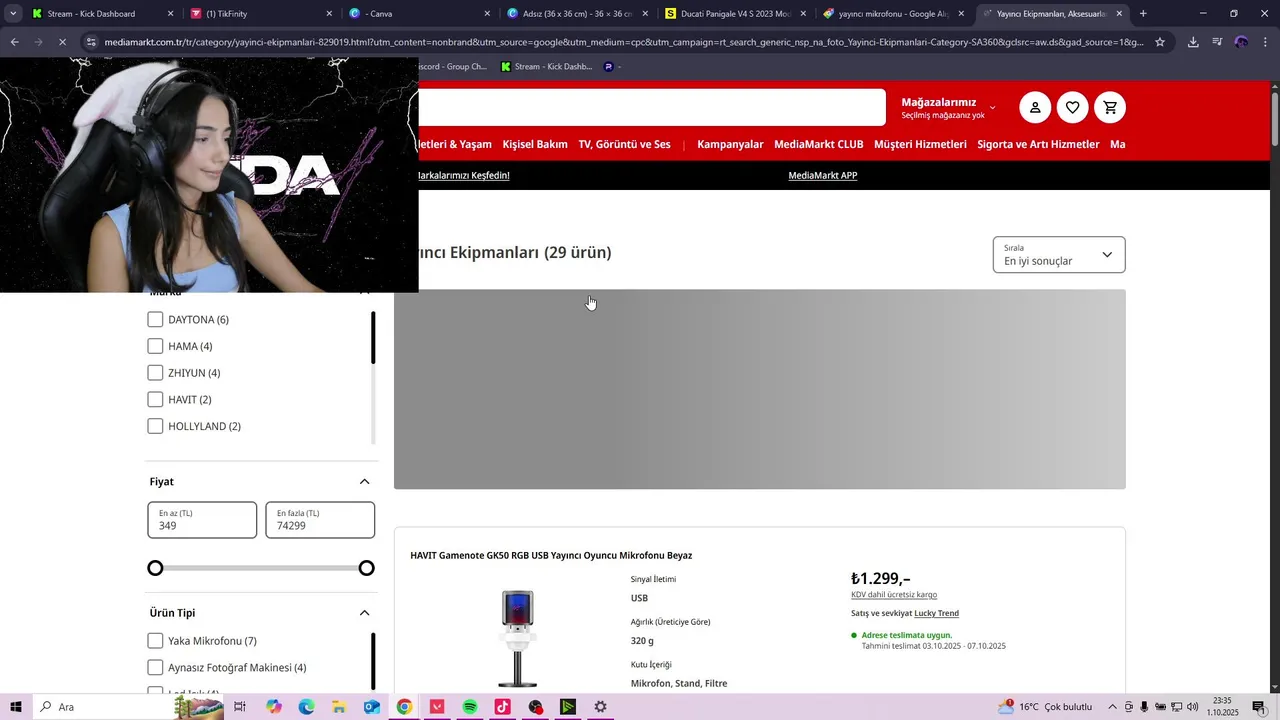Click the browser back arrow
The image size is (1280, 720).
click(14, 42)
